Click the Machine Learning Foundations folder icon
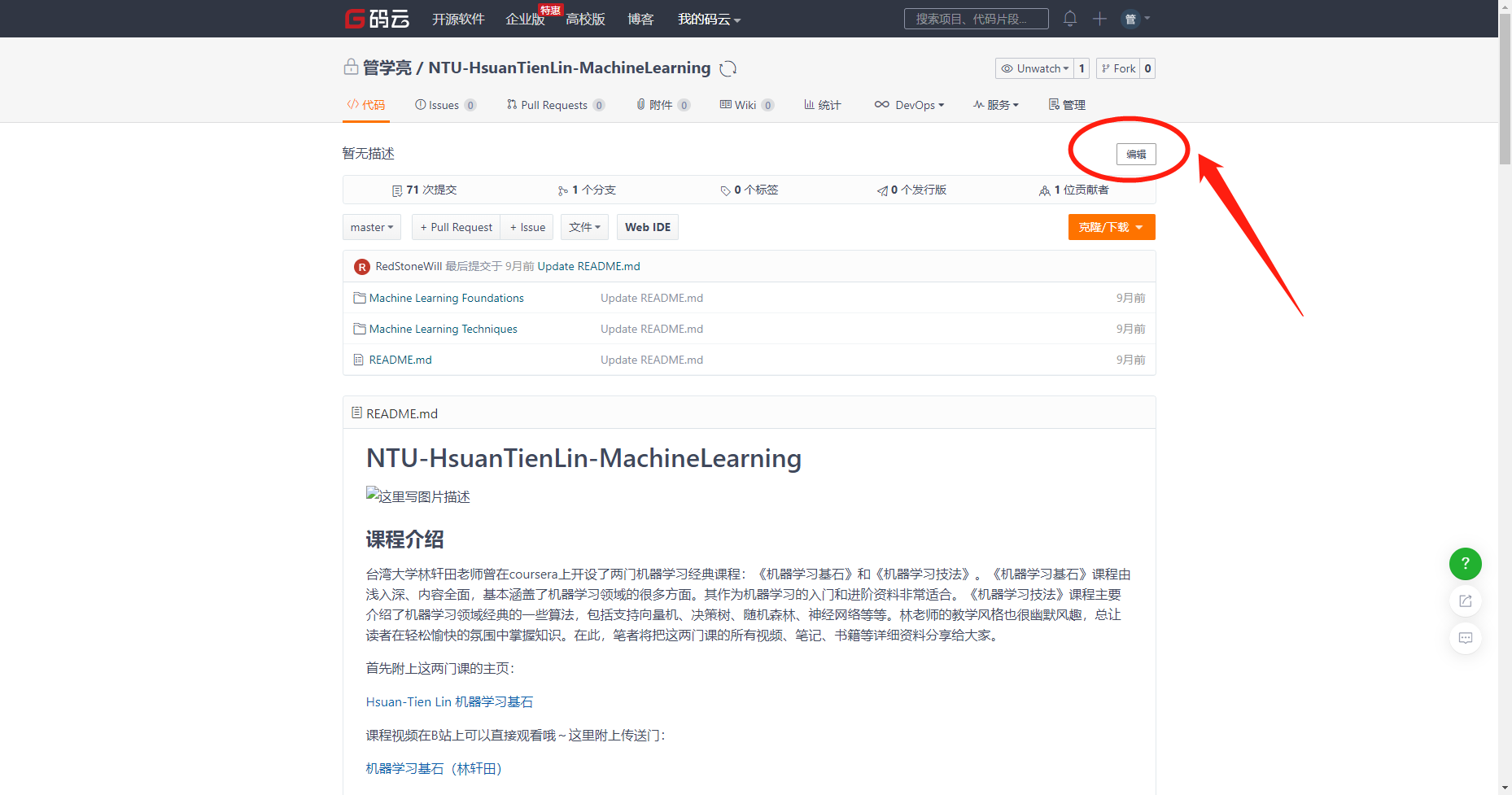1512x795 pixels. [359, 298]
